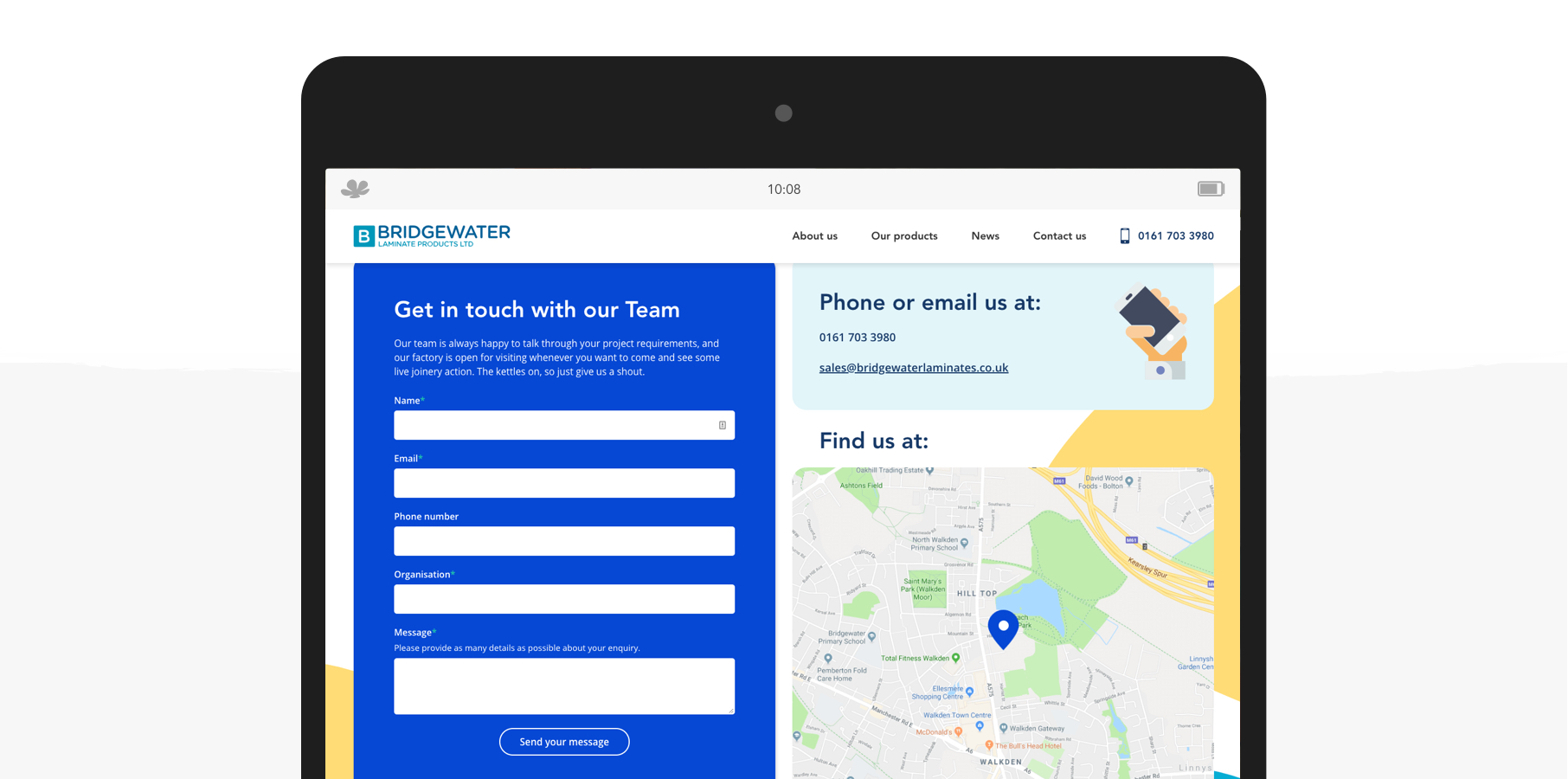Click the mobile phone icon beside header number
The height and width of the screenshot is (779, 1568).
(1125, 235)
